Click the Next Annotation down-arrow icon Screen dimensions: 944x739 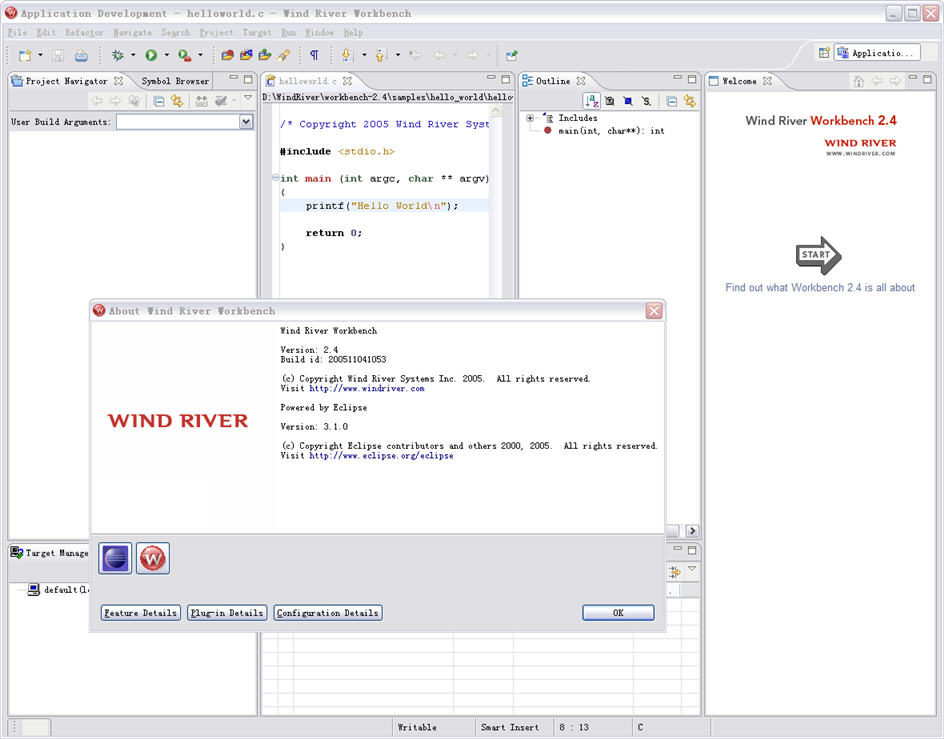point(347,55)
